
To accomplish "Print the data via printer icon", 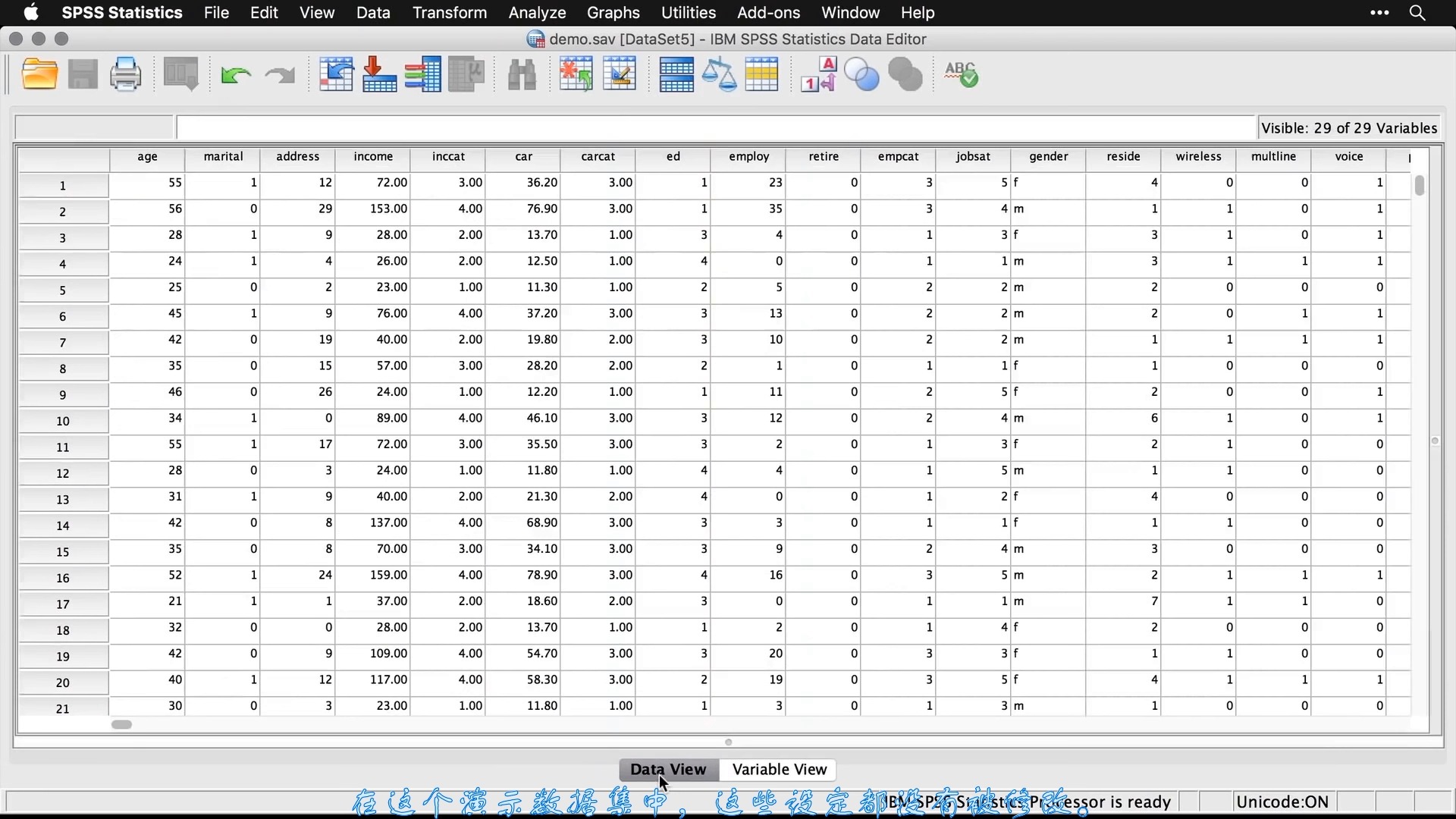I will pyautogui.click(x=126, y=75).
